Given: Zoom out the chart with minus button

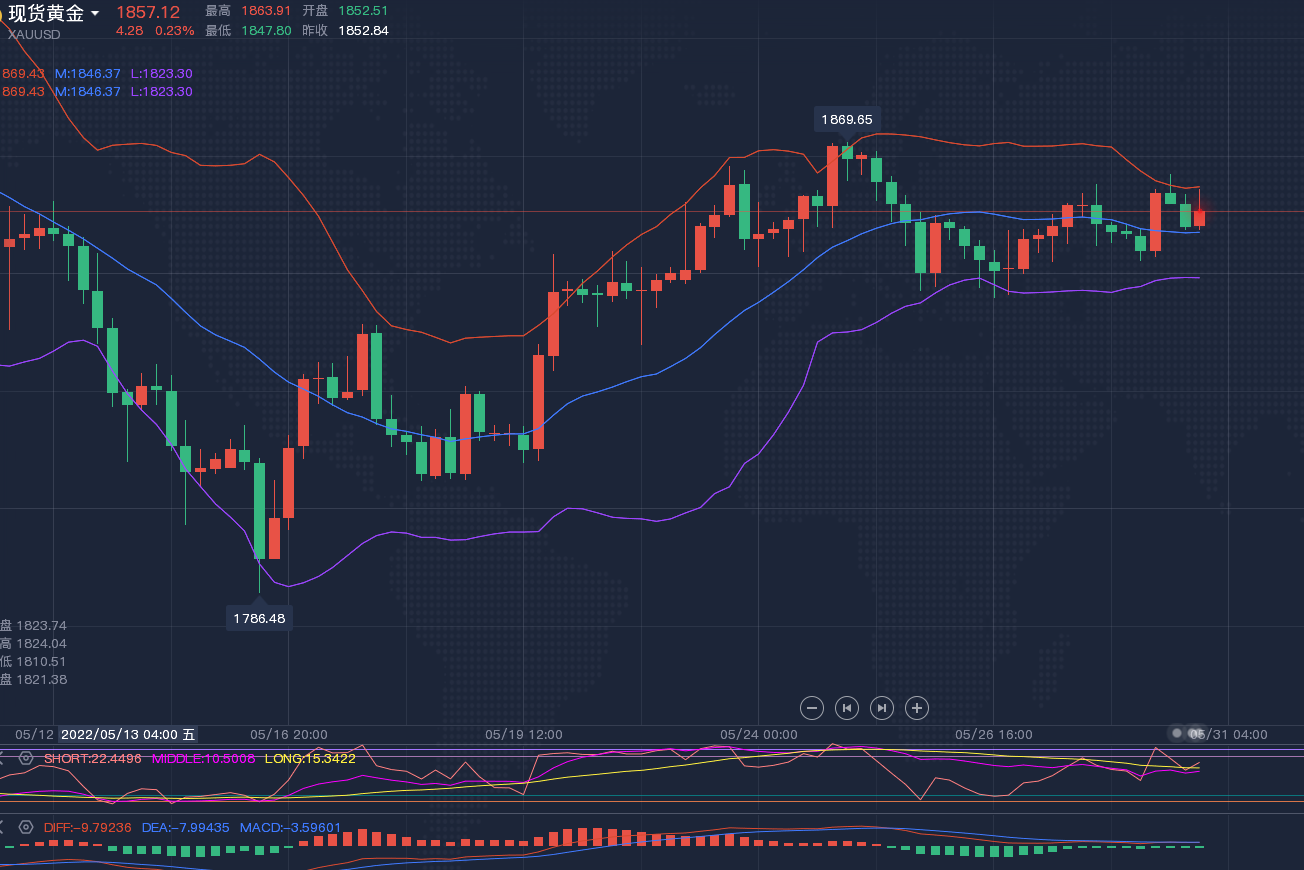Looking at the screenshot, I should pyautogui.click(x=812, y=708).
